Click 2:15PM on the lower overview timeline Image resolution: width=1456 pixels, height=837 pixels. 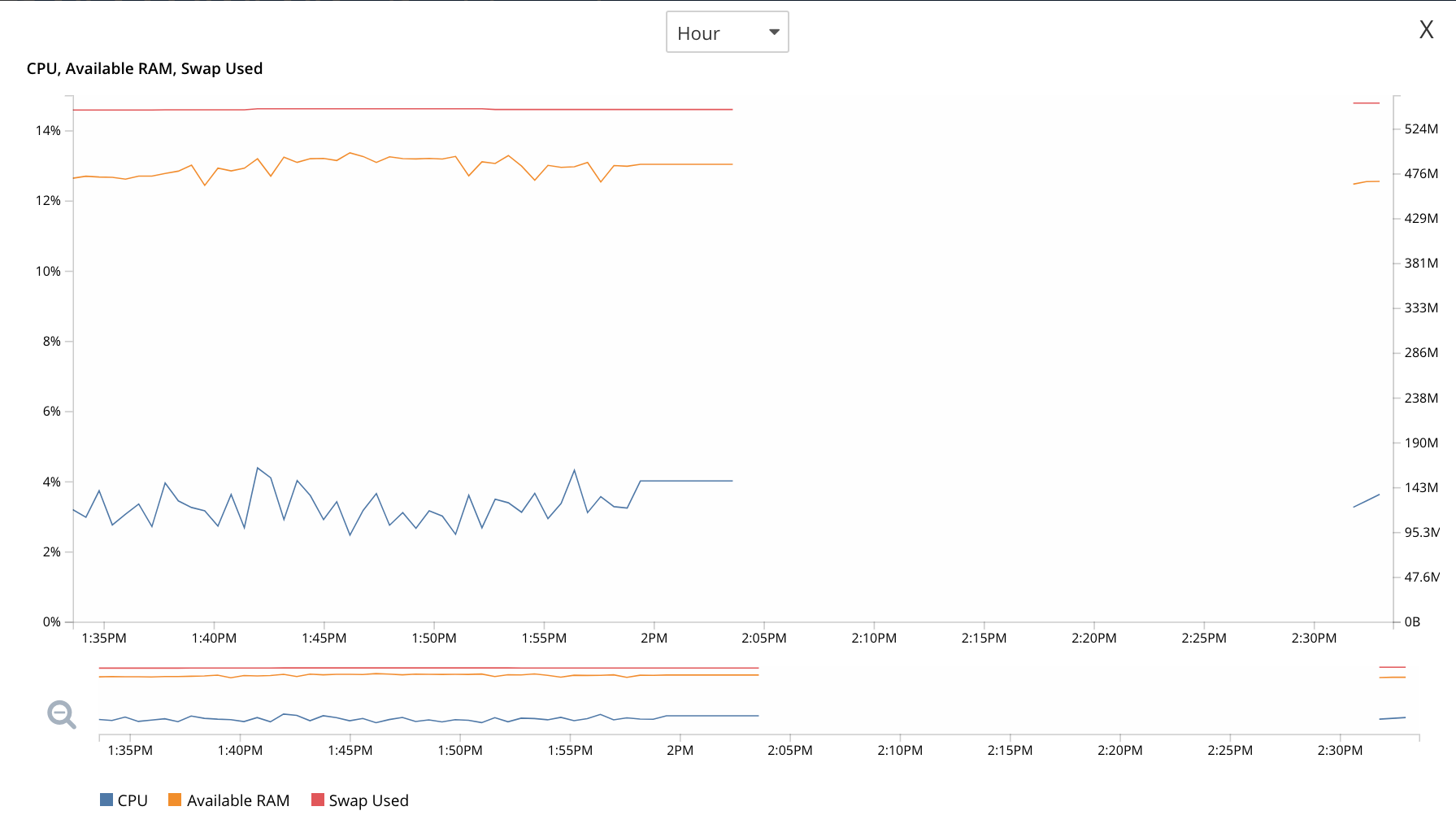pyautogui.click(x=1010, y=750)
